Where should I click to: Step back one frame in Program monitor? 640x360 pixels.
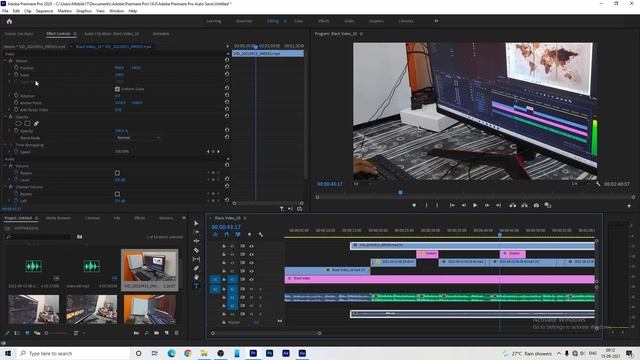[x=464, y=205]
